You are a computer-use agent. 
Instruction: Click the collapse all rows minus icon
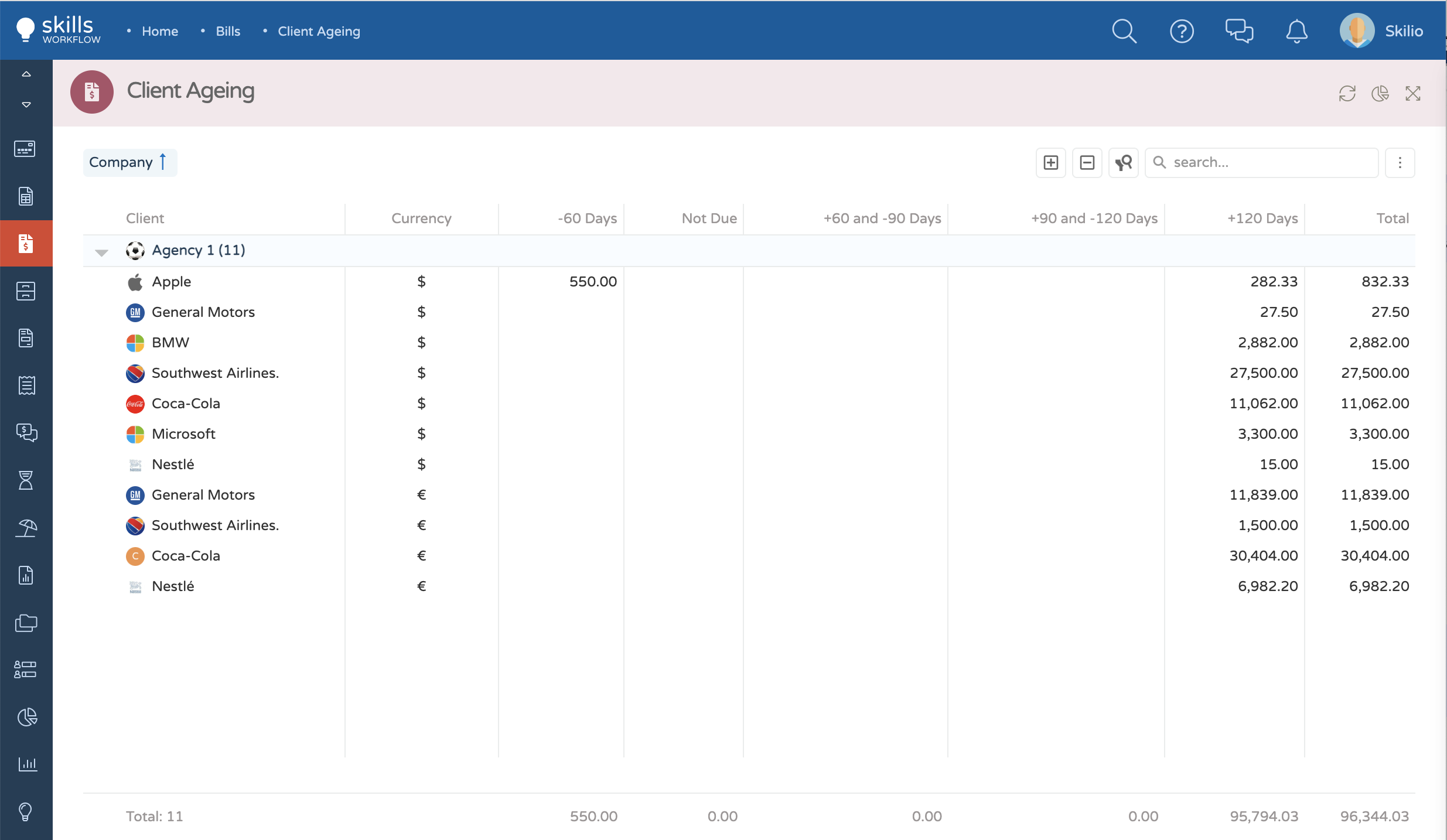click(1087, 162)
